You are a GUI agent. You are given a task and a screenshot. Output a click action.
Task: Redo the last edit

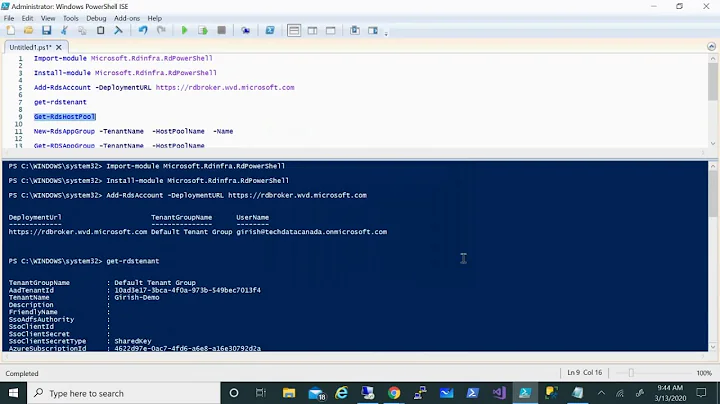(161, 30)
